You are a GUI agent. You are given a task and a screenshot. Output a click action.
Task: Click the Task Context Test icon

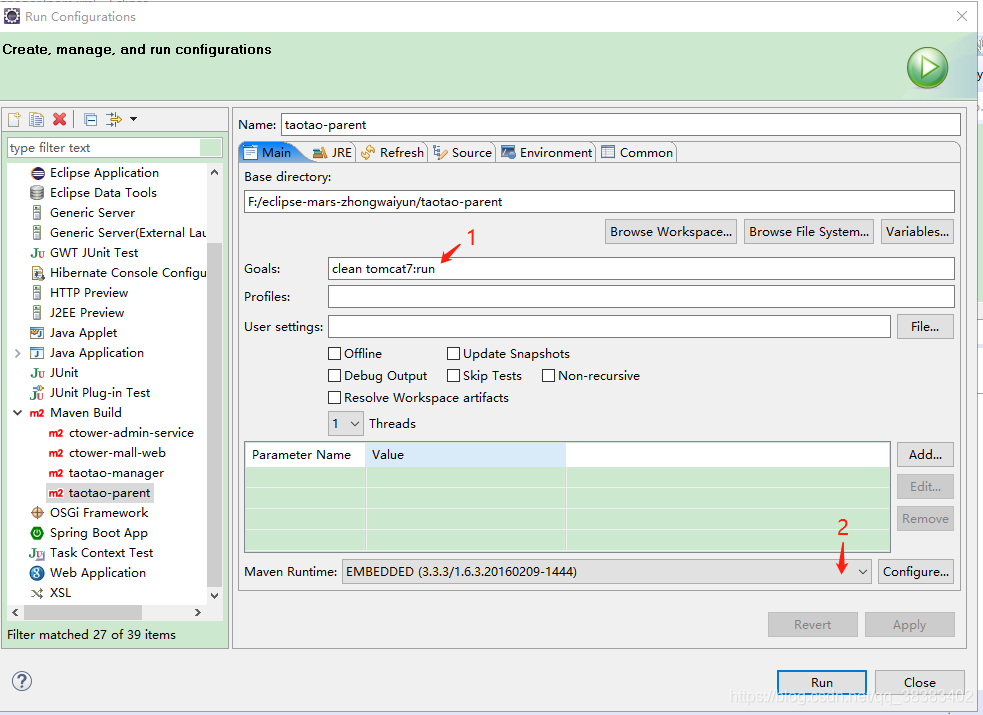pos(38,553)
